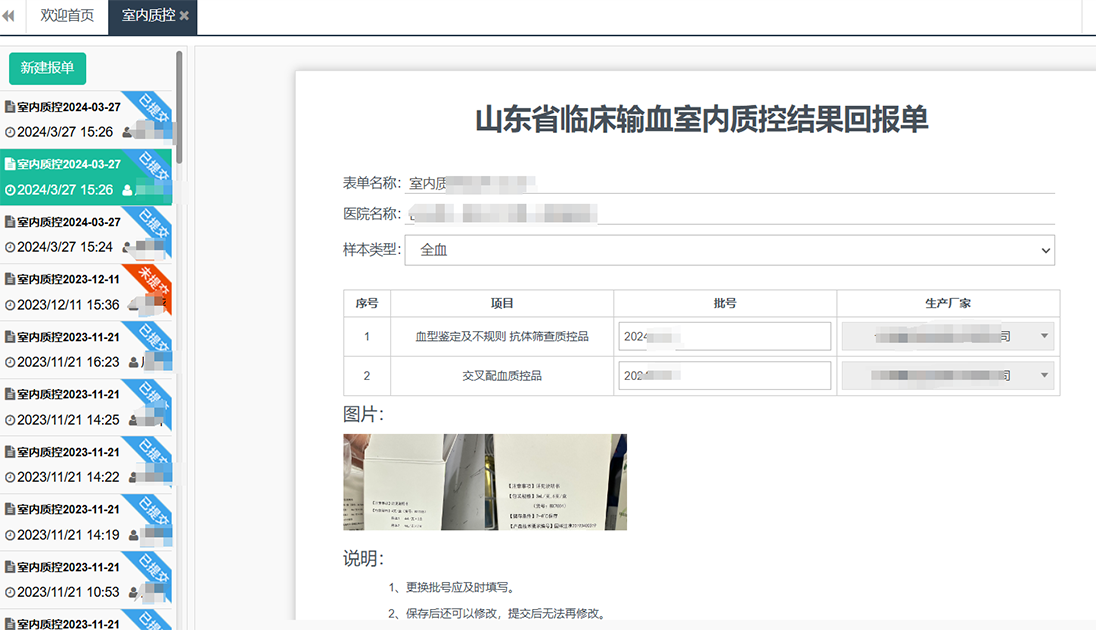Click clock icon beside 2023/11/21 10:53
The height and width of the screenshot is (630, 1096).
point(10,592)
